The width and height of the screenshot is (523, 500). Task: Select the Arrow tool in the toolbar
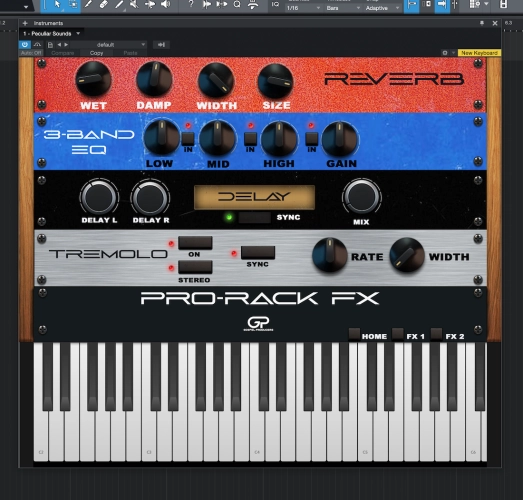(57, 4)
